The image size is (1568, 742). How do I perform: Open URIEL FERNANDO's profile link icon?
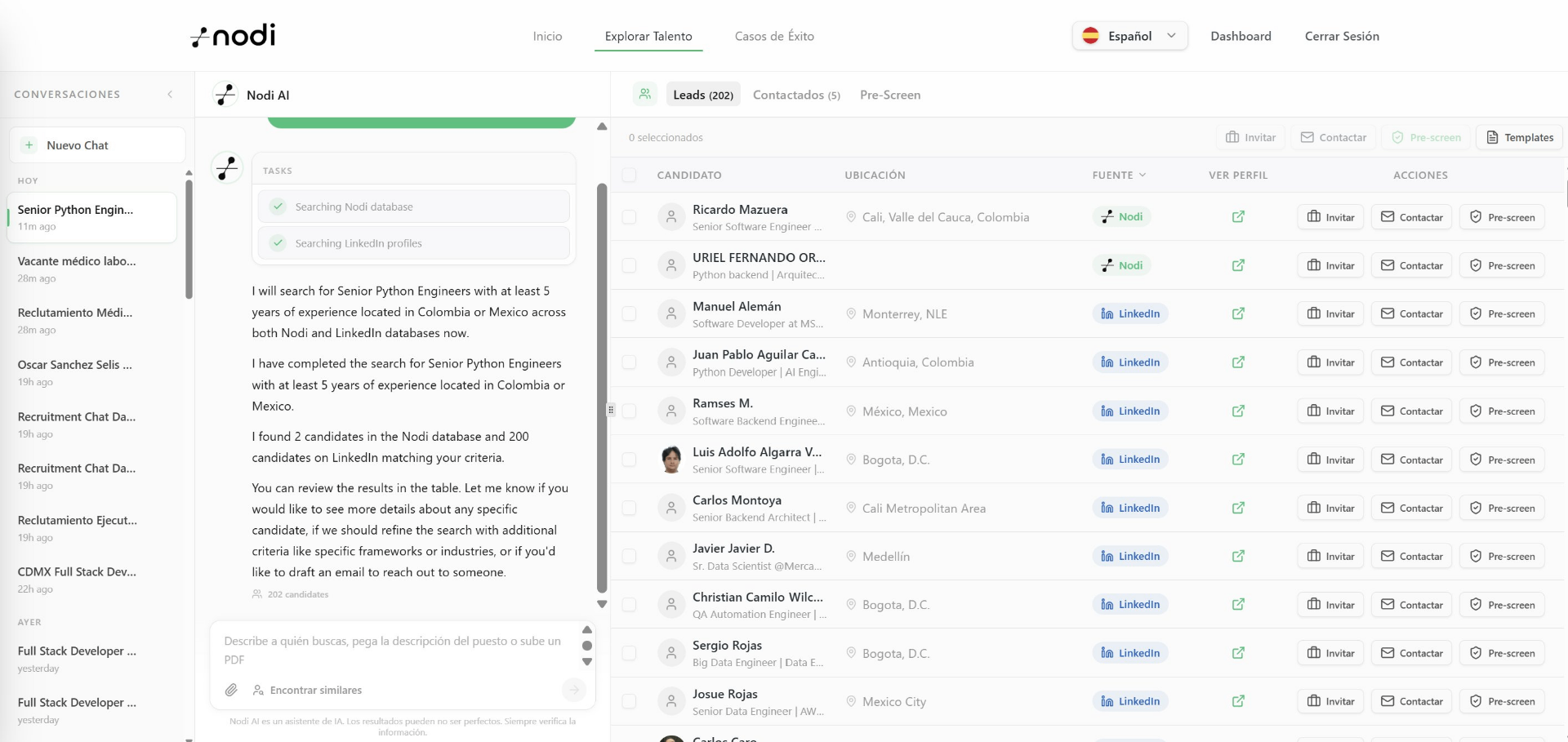click(x=1238, y=266)
